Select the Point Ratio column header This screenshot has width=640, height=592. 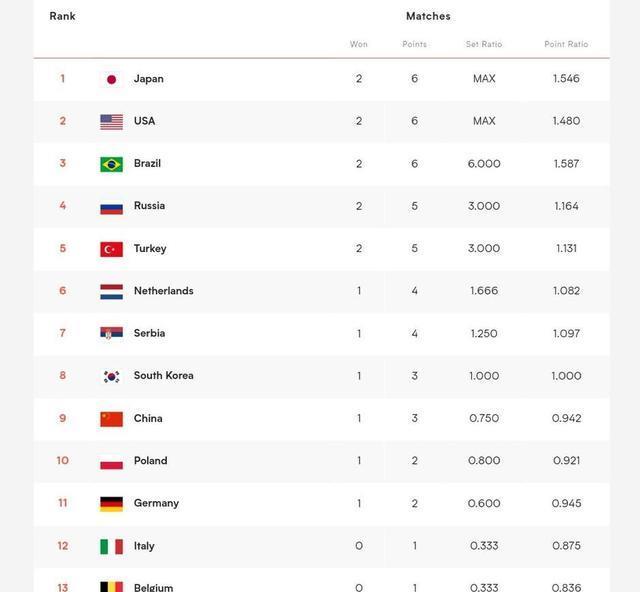(566, 44)
